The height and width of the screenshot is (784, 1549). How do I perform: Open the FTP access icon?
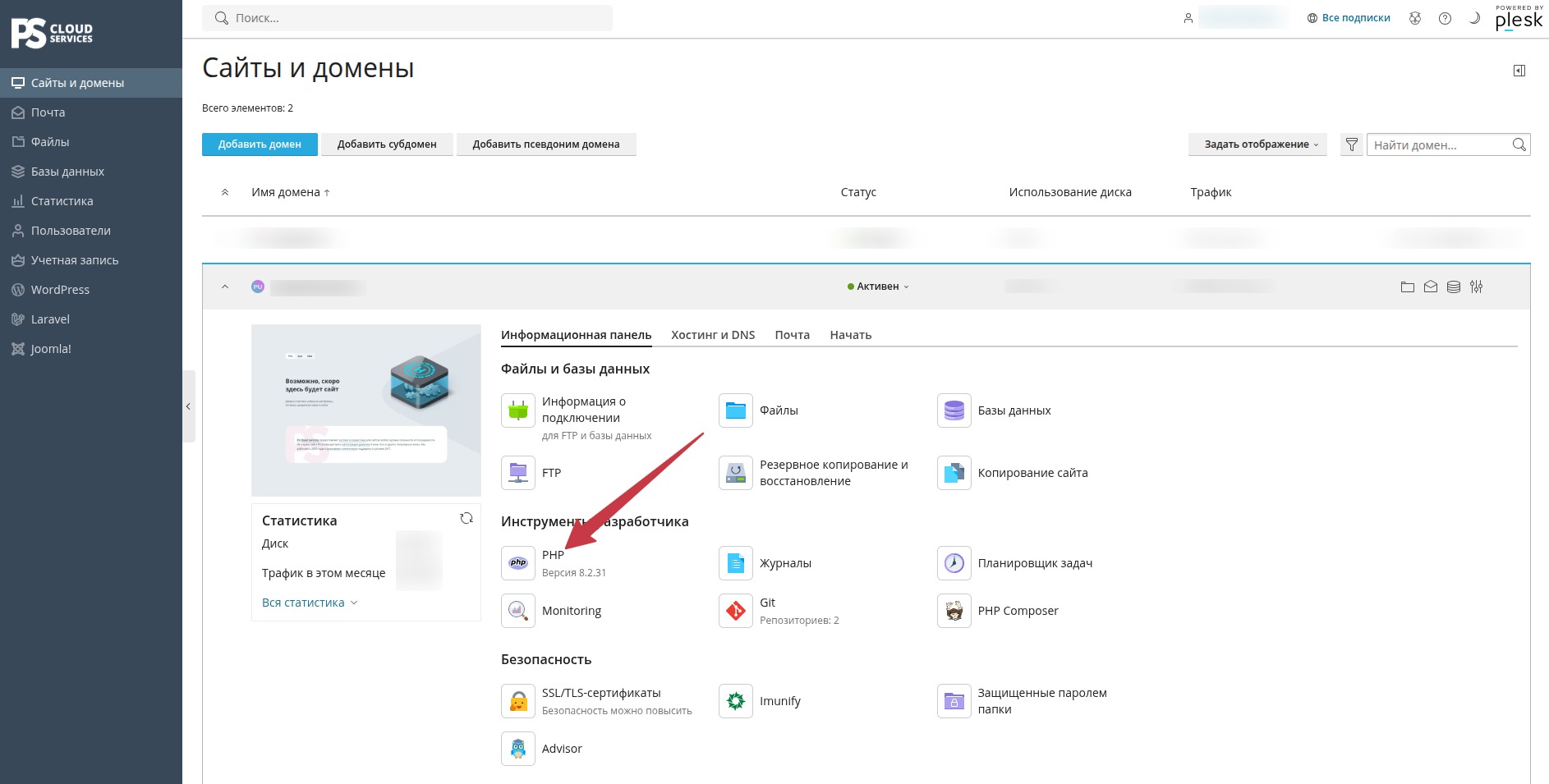point(518,473)
